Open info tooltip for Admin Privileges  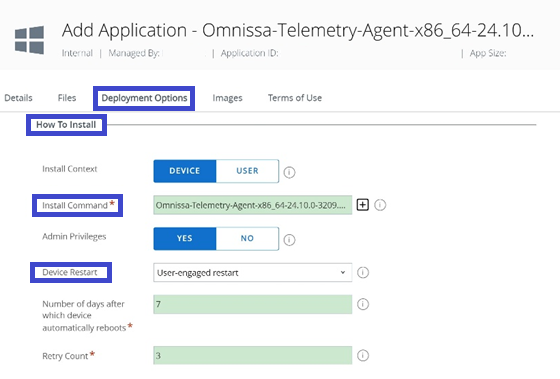pos(289,240)
